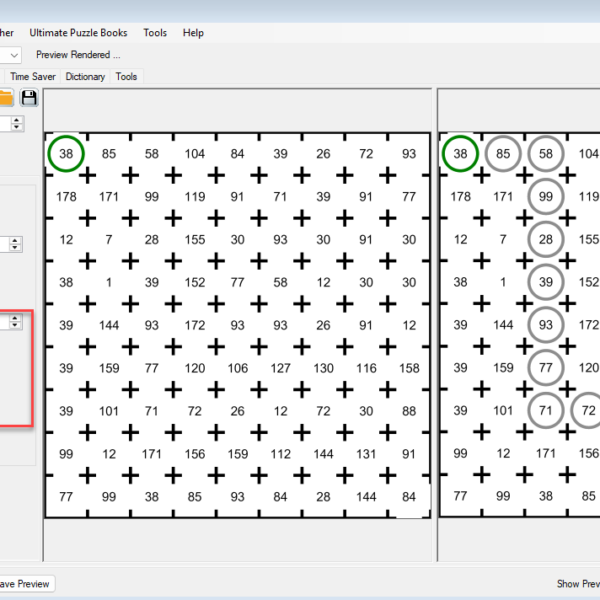
Task: Expand the dropdown left of Preview Rendered
Action: point(12,55)
